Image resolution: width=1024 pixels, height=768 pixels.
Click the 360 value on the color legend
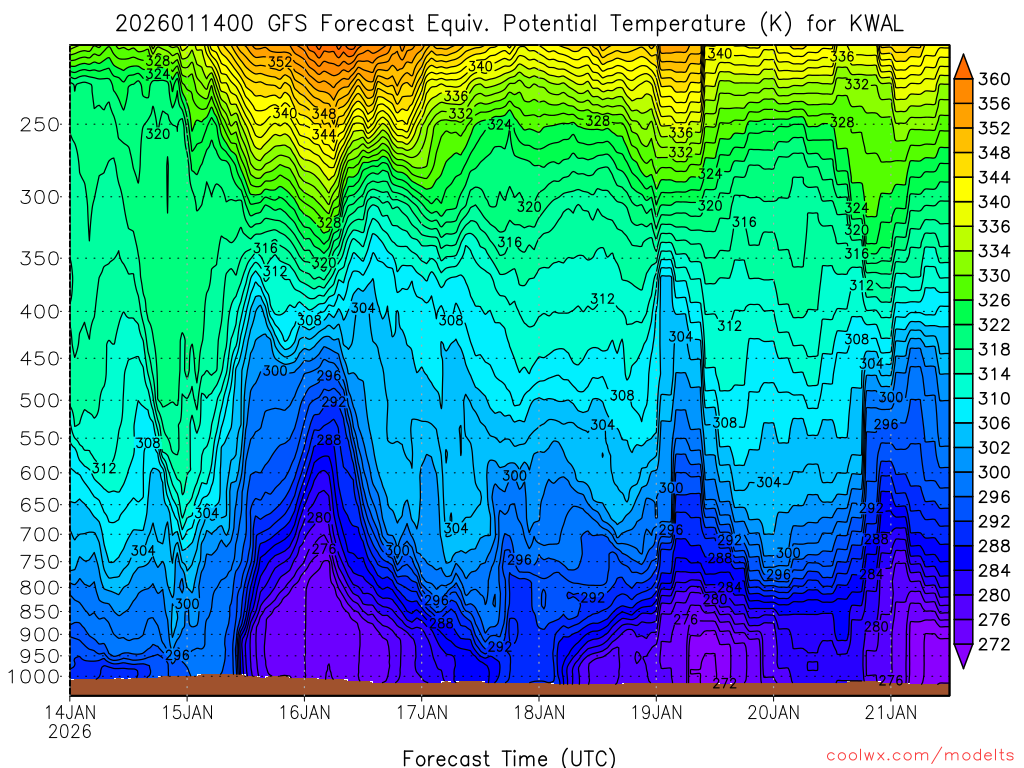[x=994, y=79]
